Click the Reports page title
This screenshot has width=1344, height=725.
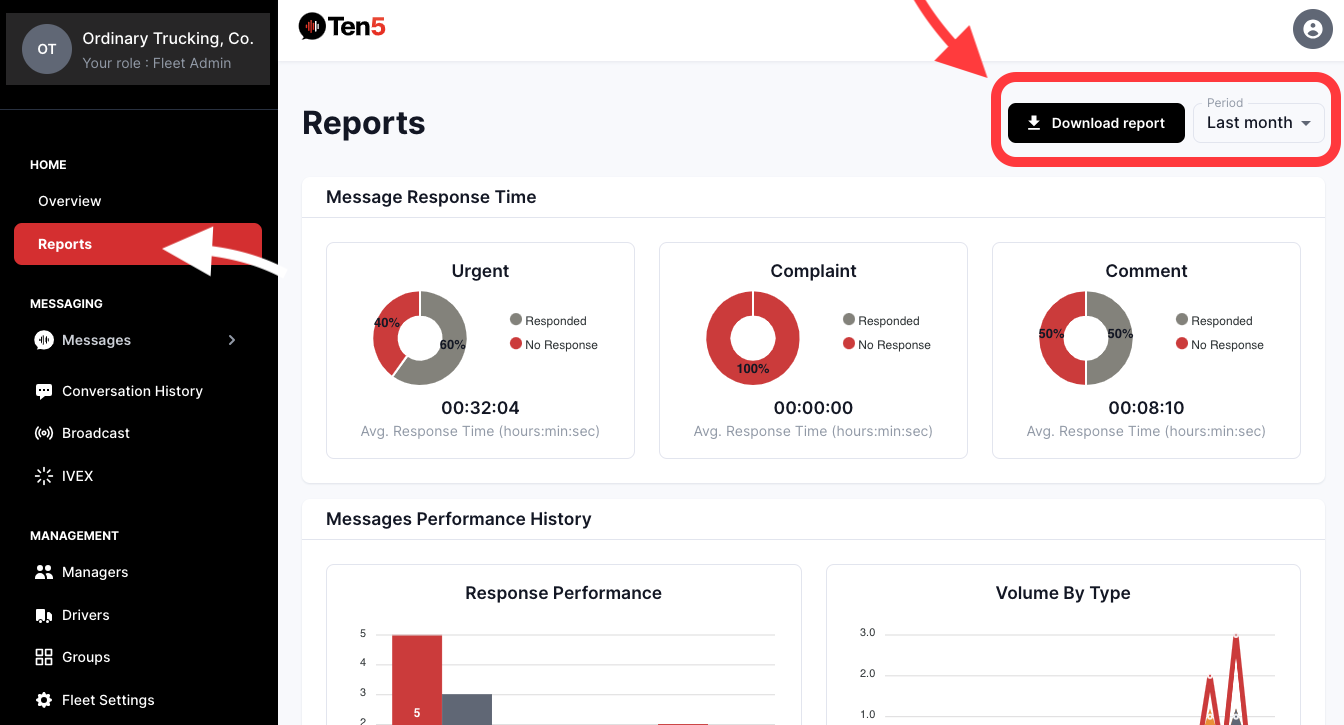pyautogui.click(x=364, y=123)
